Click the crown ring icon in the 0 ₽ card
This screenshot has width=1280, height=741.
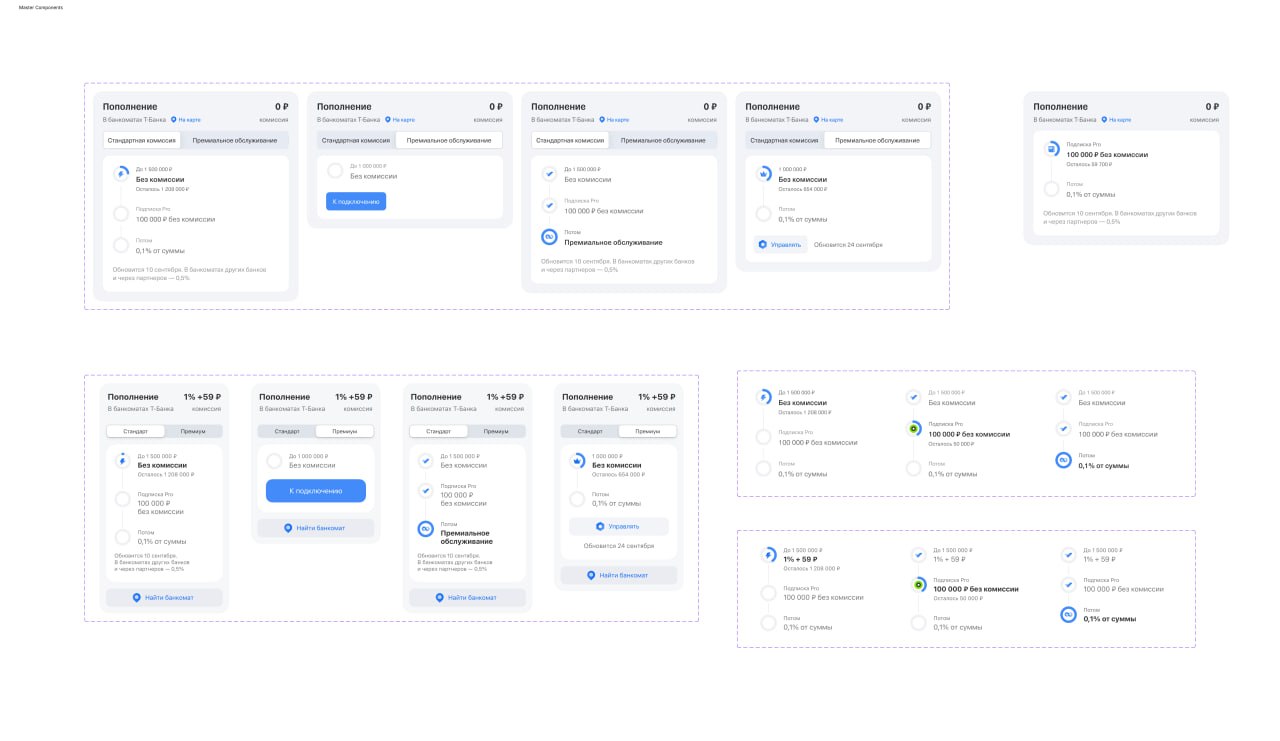(763, 173)
